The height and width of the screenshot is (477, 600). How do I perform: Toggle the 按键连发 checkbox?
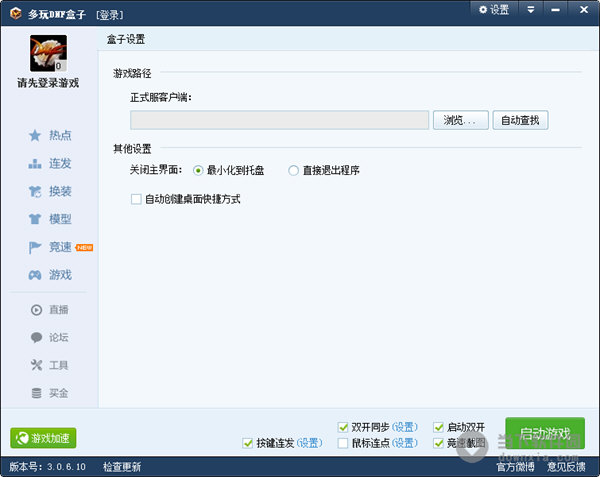point(248,443)
